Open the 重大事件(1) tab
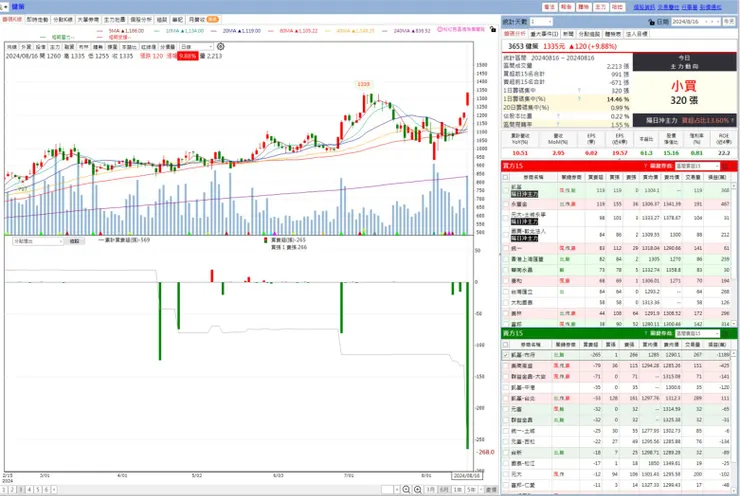The image size is (740, 496). pyautogui.click(x=544, y=34)
